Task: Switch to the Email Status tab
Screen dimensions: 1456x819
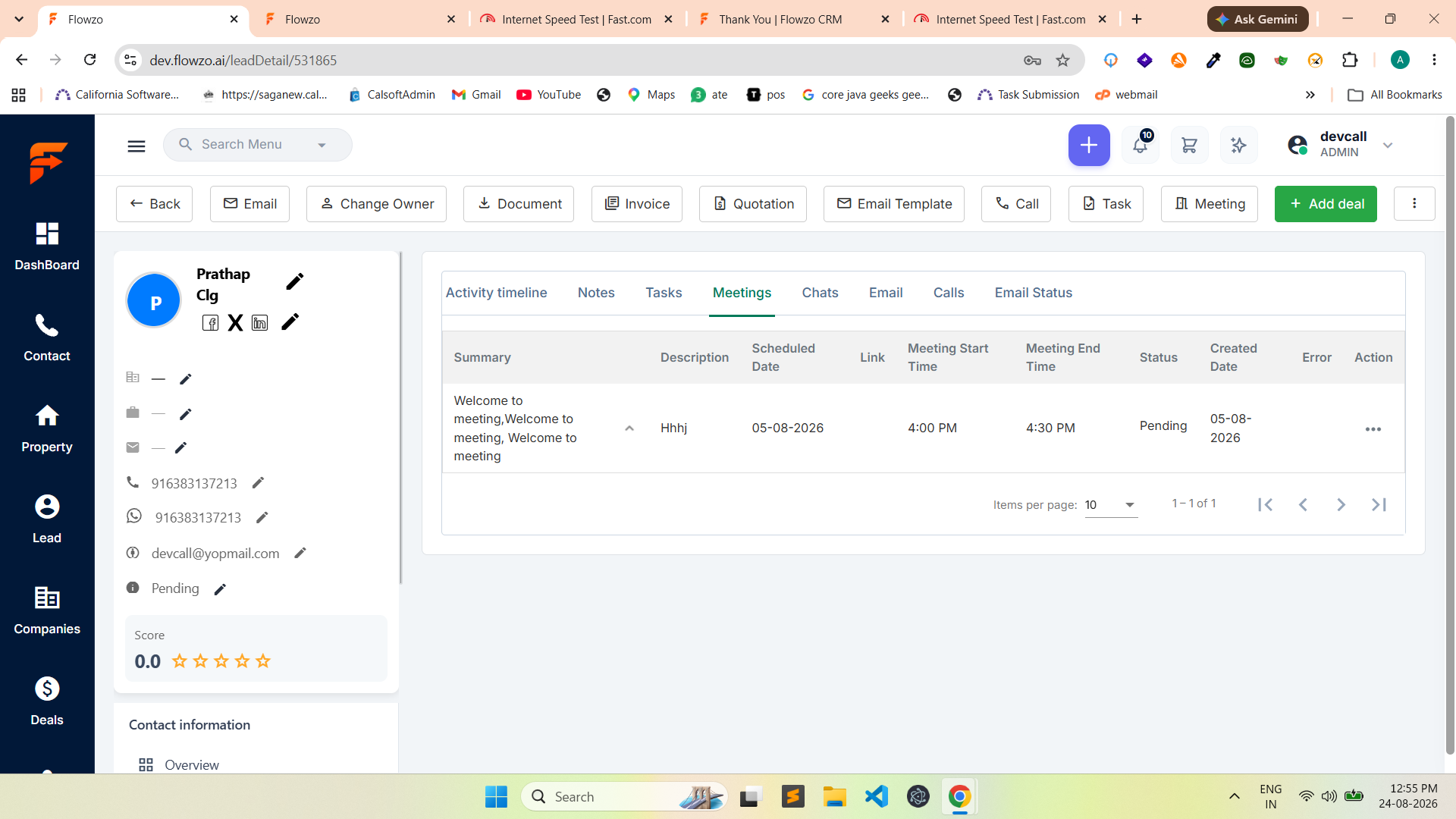Action: [x=1034, y=293]
